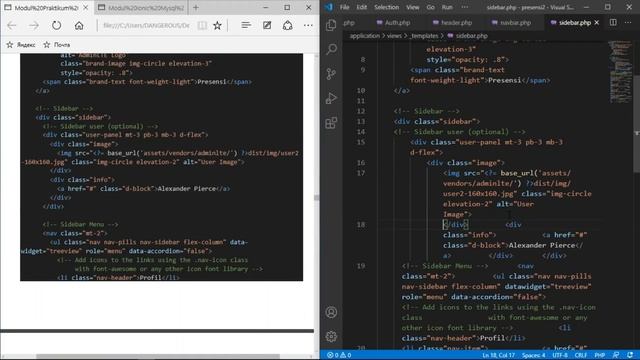Image resolution: width=640 pixels, height=360 pixels.
Task: Close the first Edge tab Modul Praktikum
Action: click(x=85, y=7)
